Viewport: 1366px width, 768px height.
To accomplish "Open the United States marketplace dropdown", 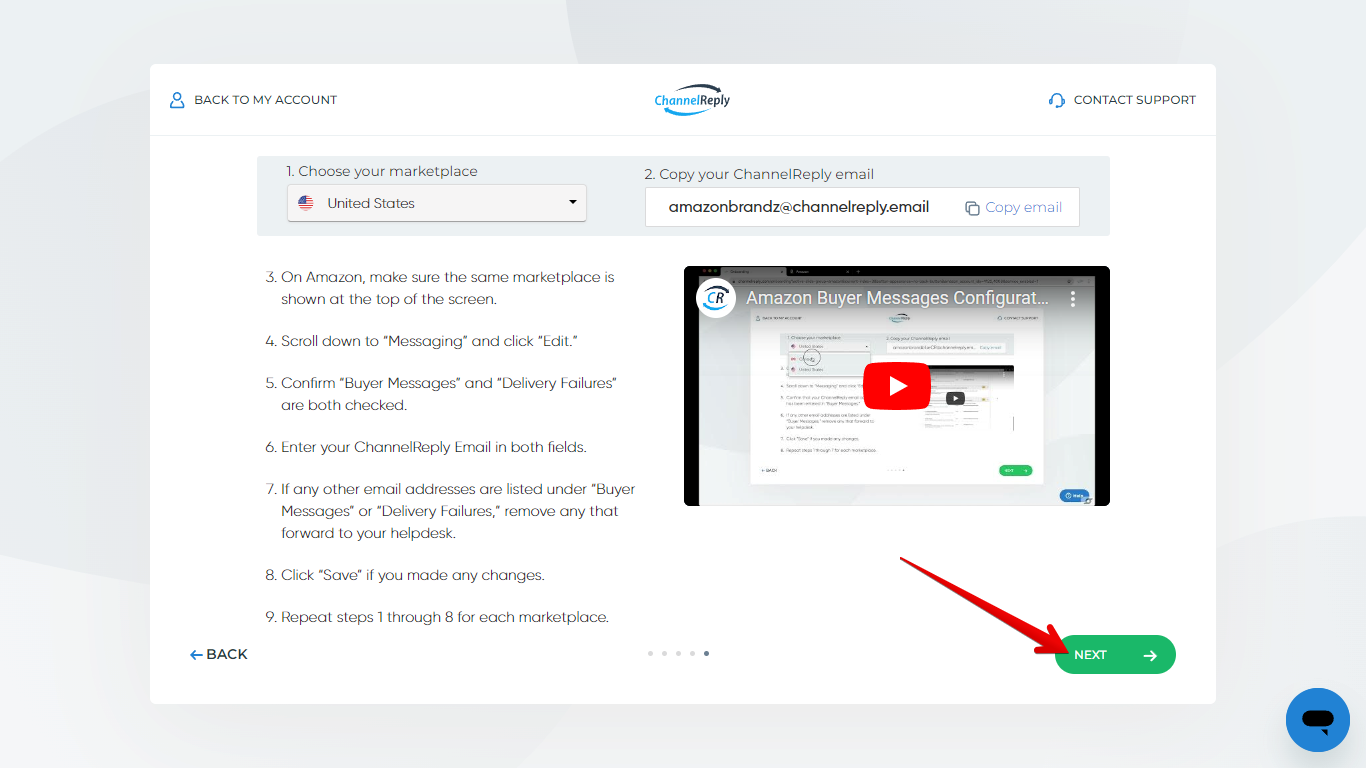I will click(437, 203).
